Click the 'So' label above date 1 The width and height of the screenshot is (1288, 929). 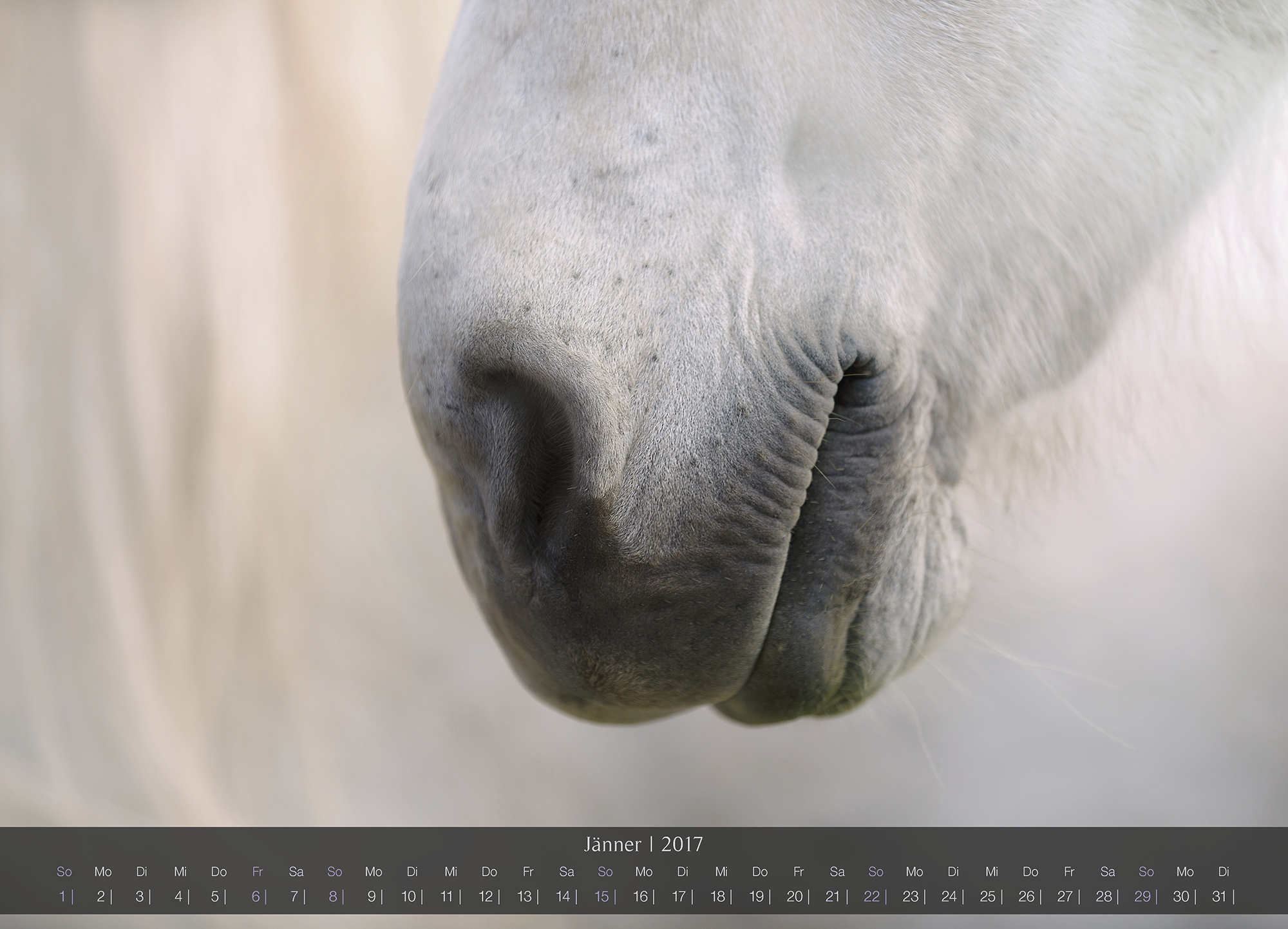[x=64, y=872]
